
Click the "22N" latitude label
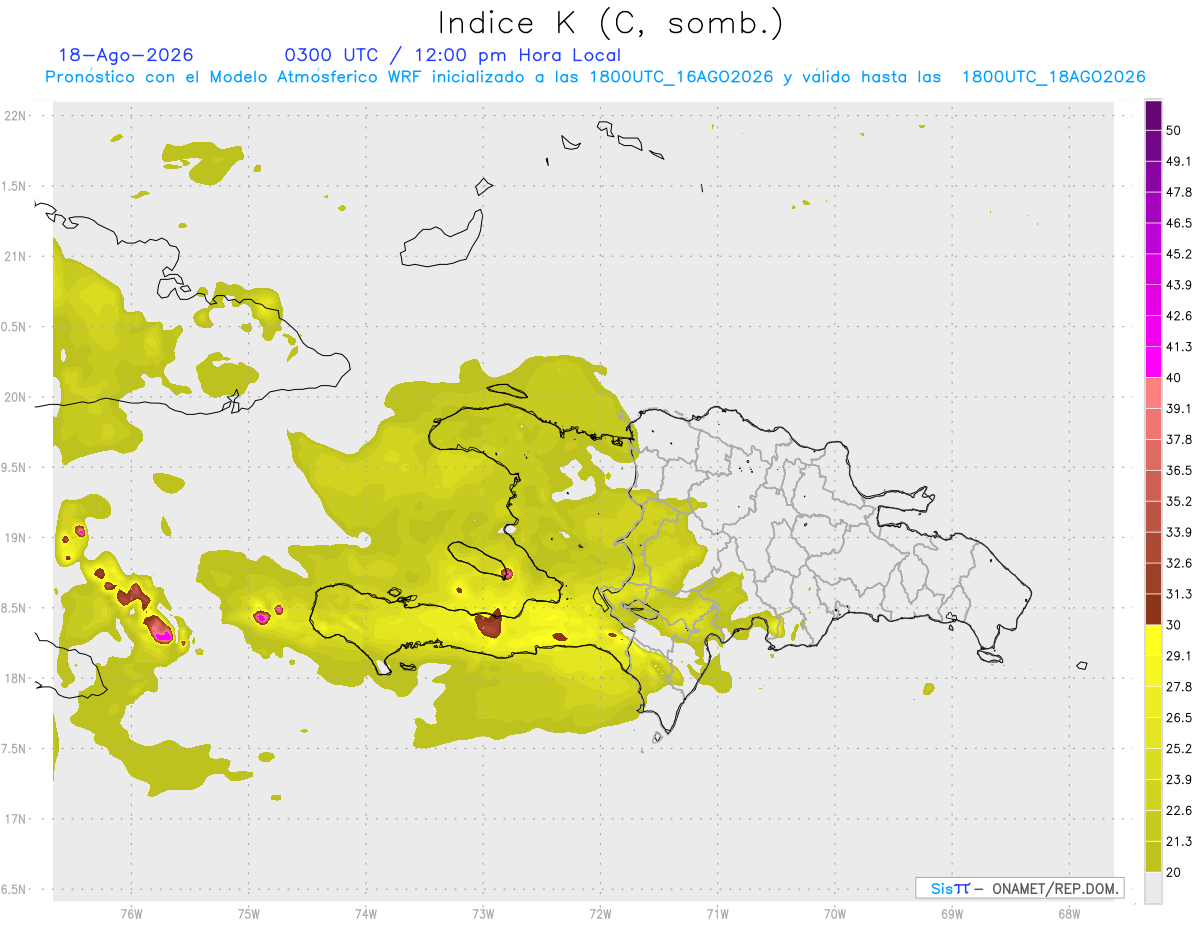[x=15, y=116]
